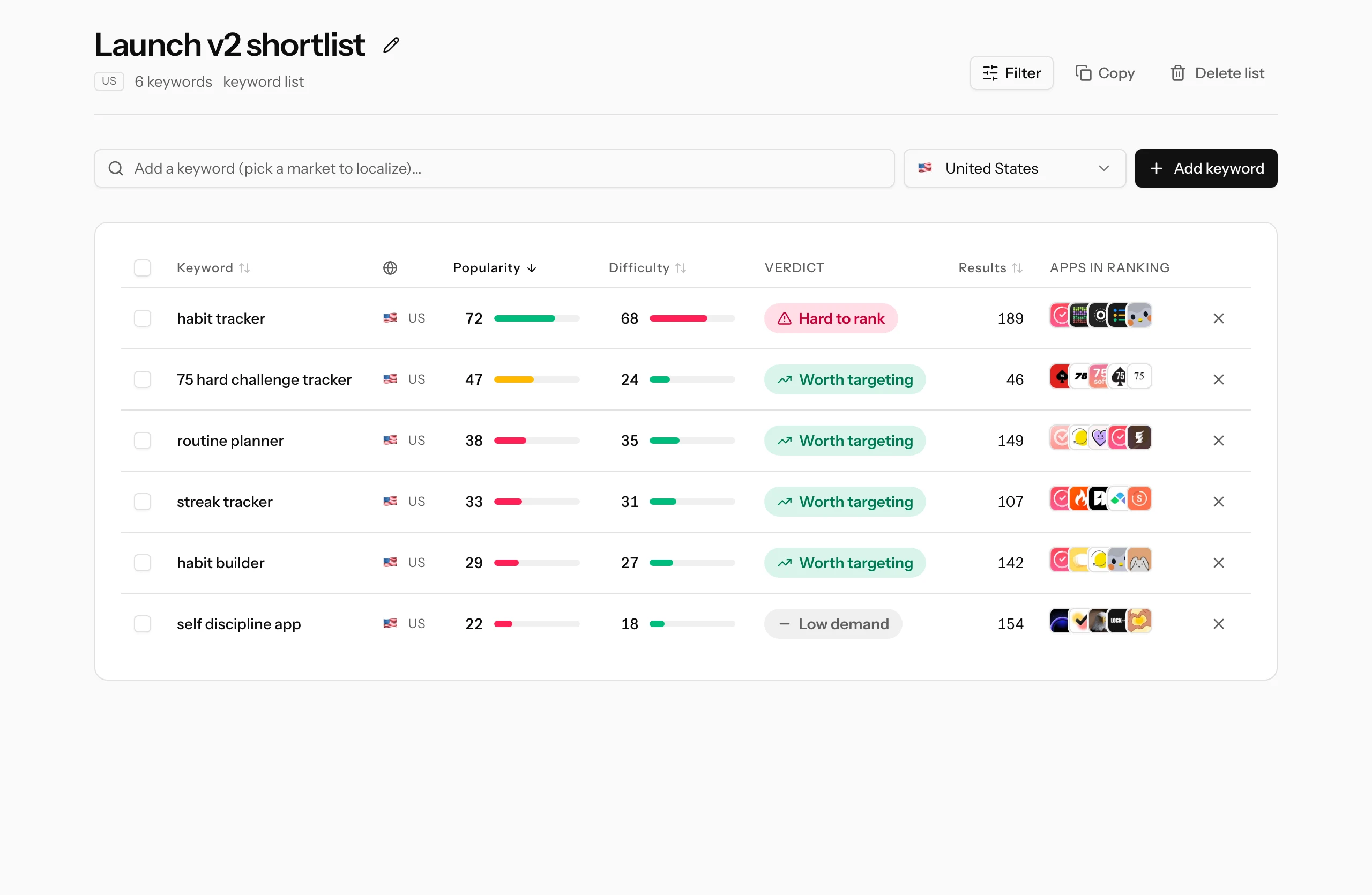Click purple heart app icon in routine planner row

pos(1099,437)
